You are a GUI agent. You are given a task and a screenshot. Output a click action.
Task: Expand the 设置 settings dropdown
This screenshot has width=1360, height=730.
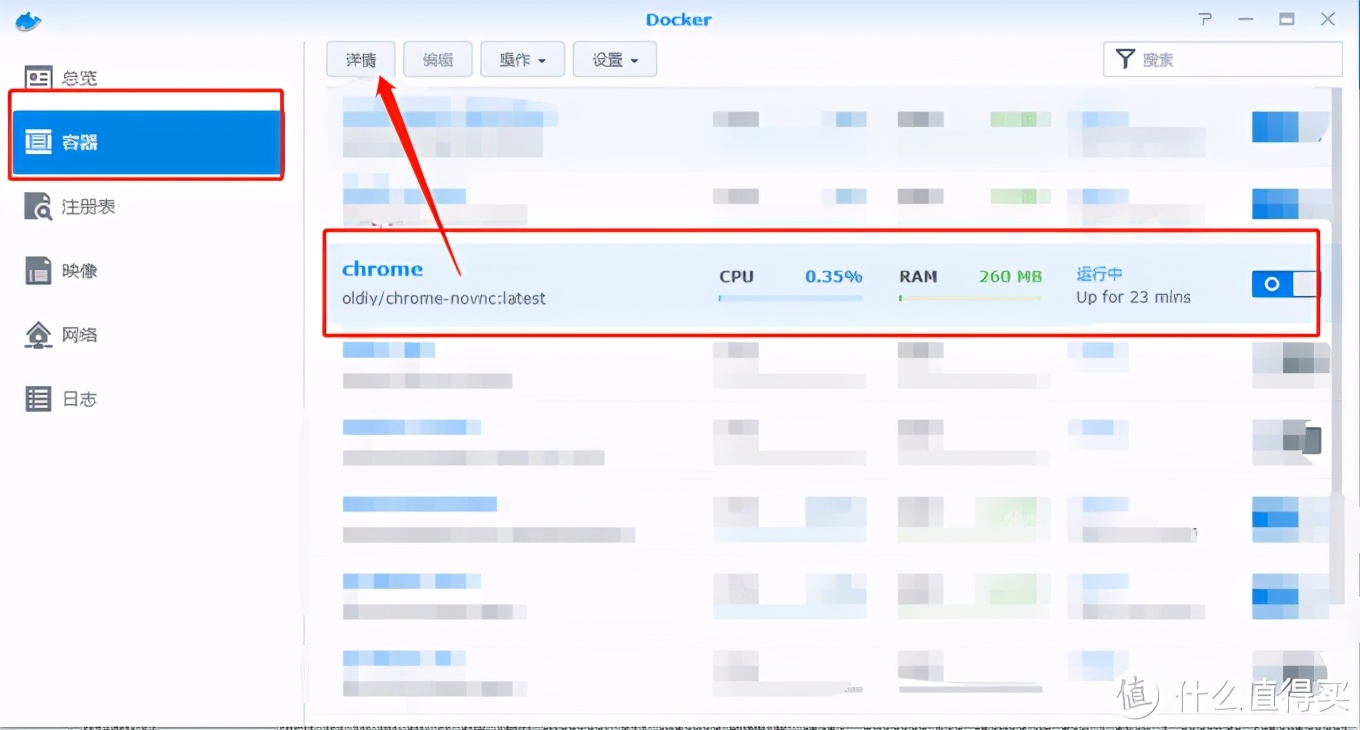point(615,59)
